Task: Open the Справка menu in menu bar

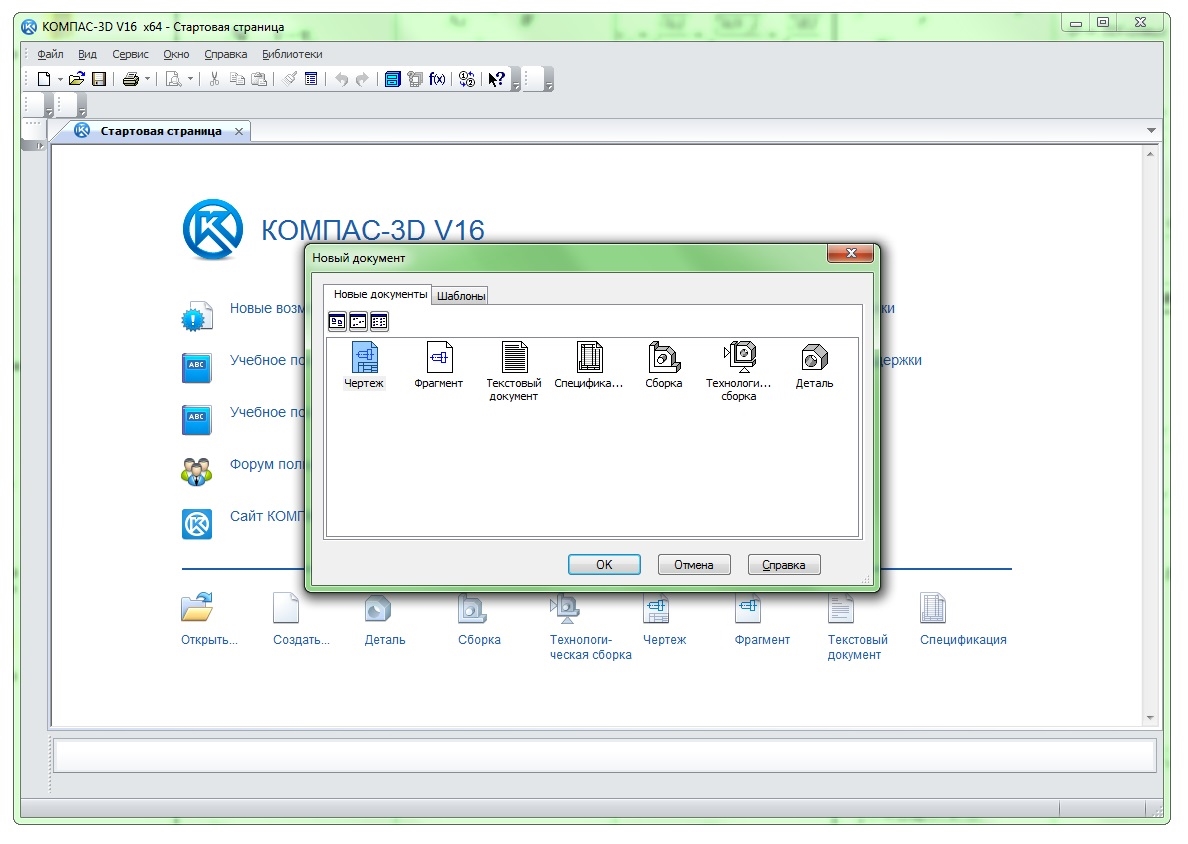Action: click(226, 55)
